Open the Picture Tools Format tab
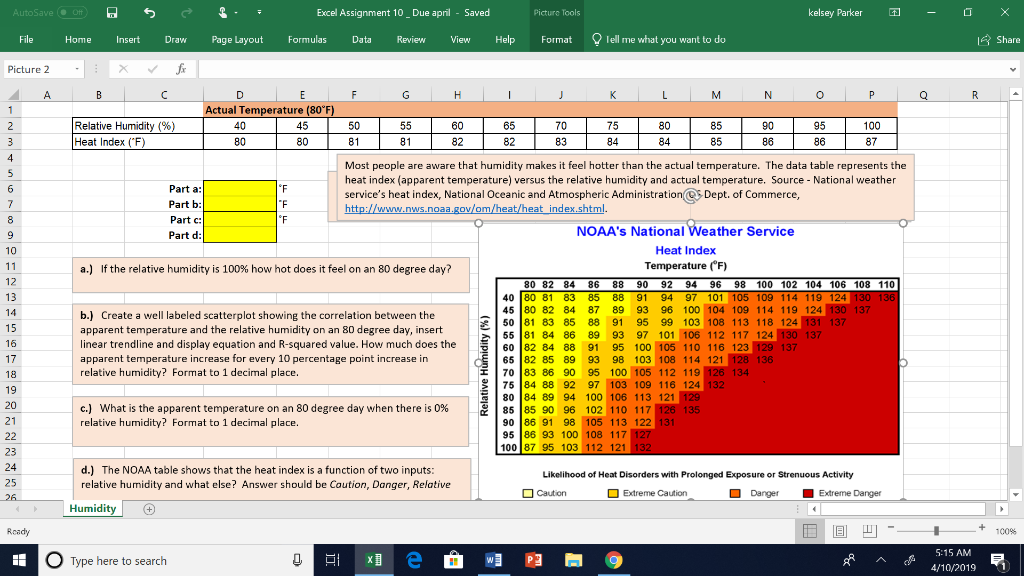This screenshot has height=576, width=1024. point(556,40)
